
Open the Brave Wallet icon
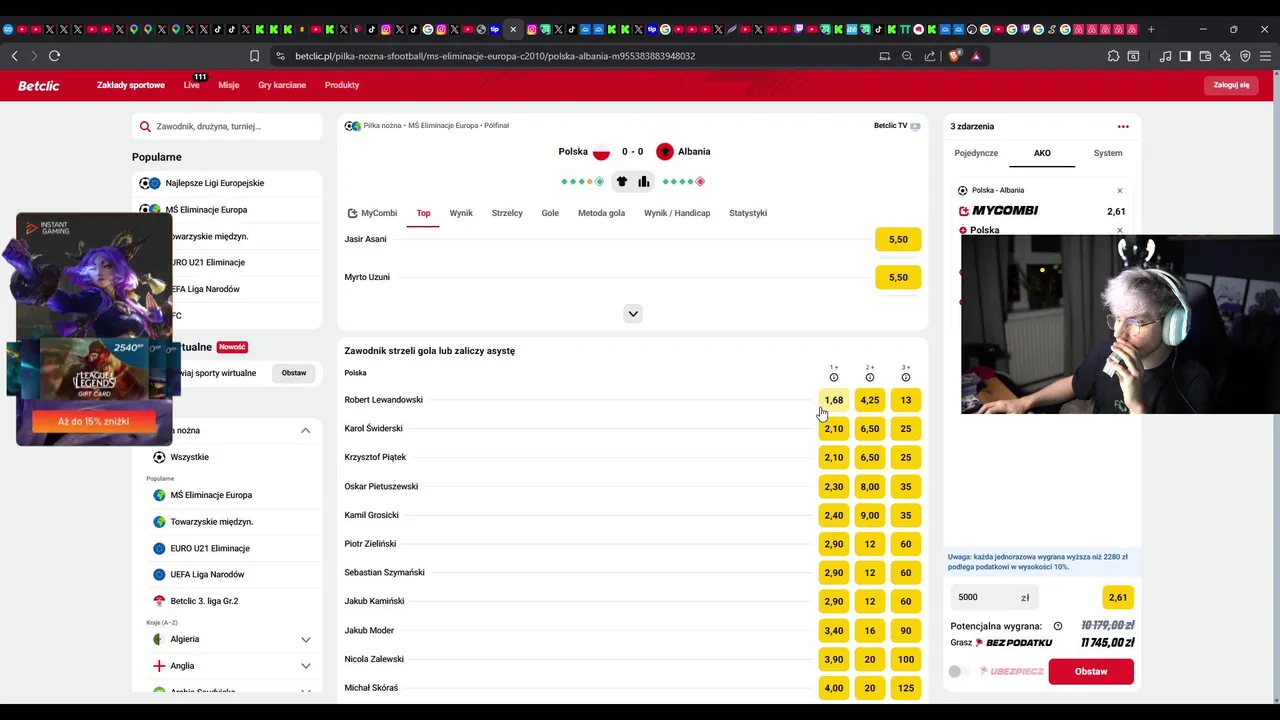pyautogui.click(x=1205, y=56)
